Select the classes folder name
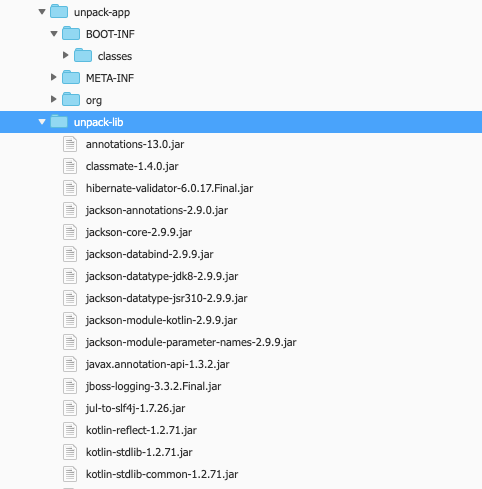Image resolution: width=482 pixels, height=489 pixels. click(115, 56)
